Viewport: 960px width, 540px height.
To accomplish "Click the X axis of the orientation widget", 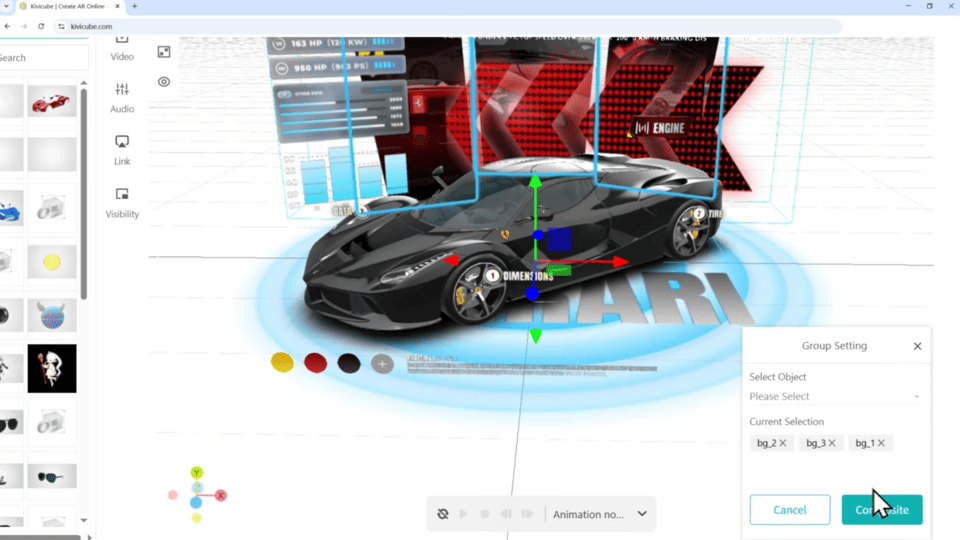I will (x=221, y=495).
